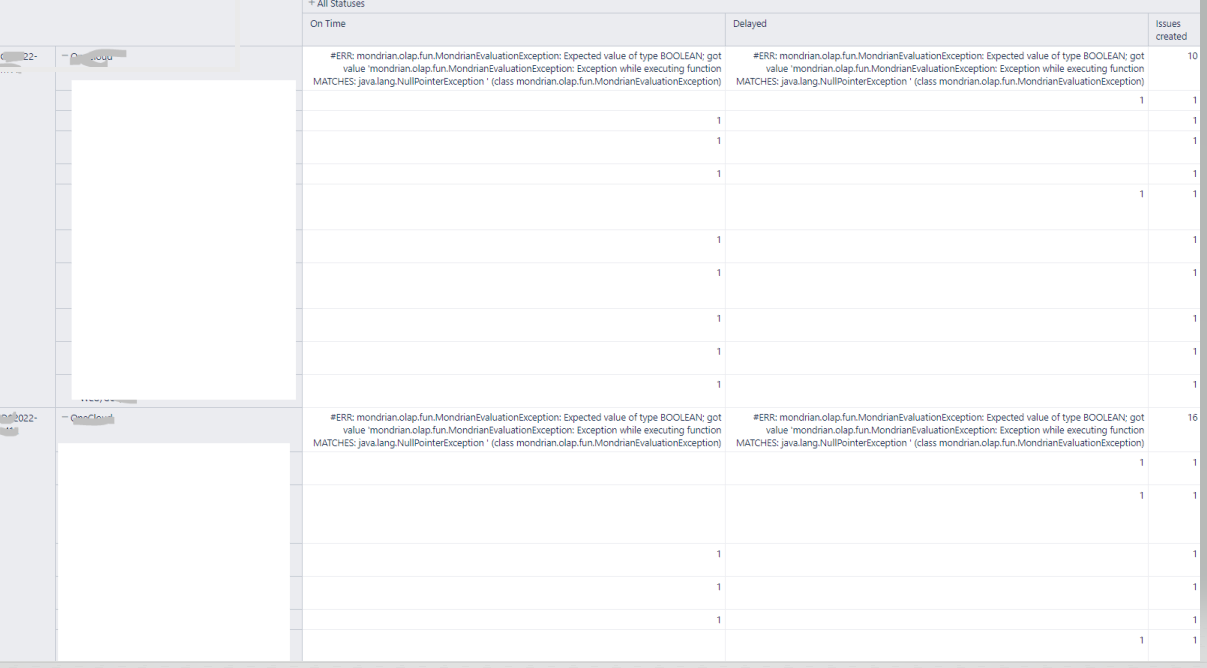This screenshot has width=1207, height=668.
Task: Select Issues created cell showing 16
Action: tap(1177, 429)
